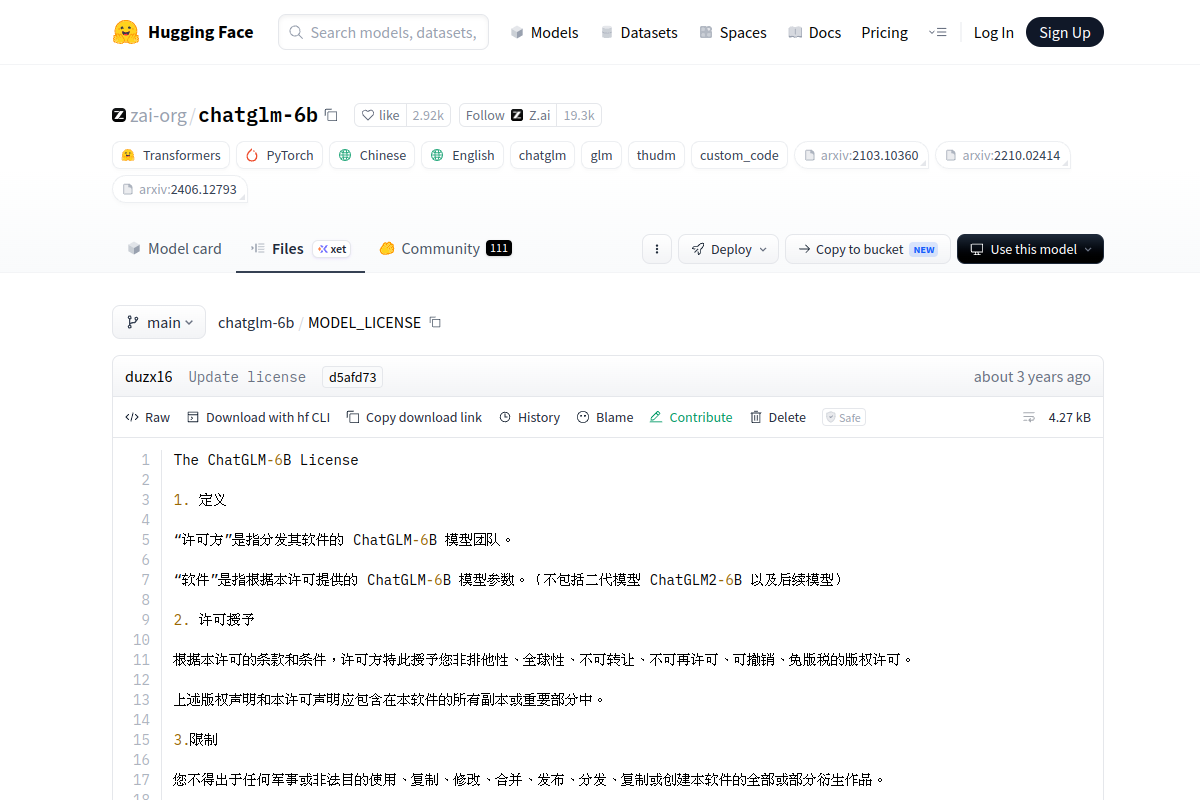Click Delete file
Screen dimensions: 1200x800
(777, 417)
